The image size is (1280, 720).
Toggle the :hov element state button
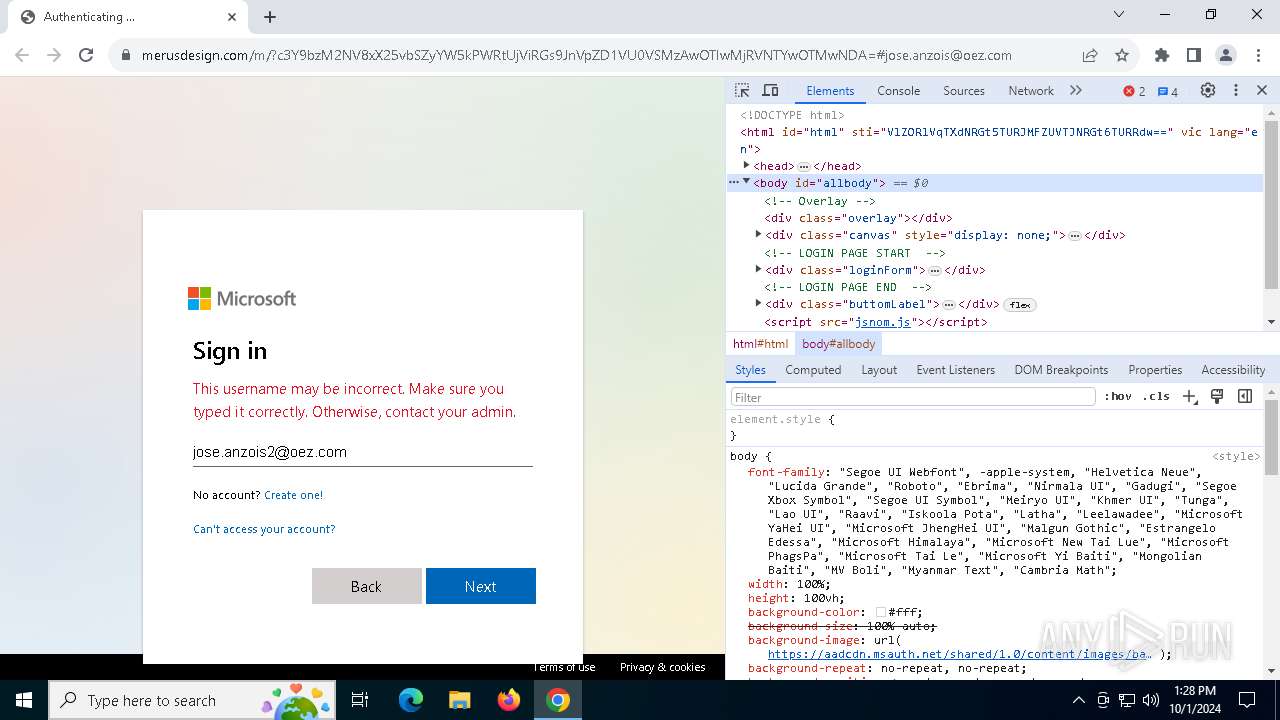(1118, 396)
